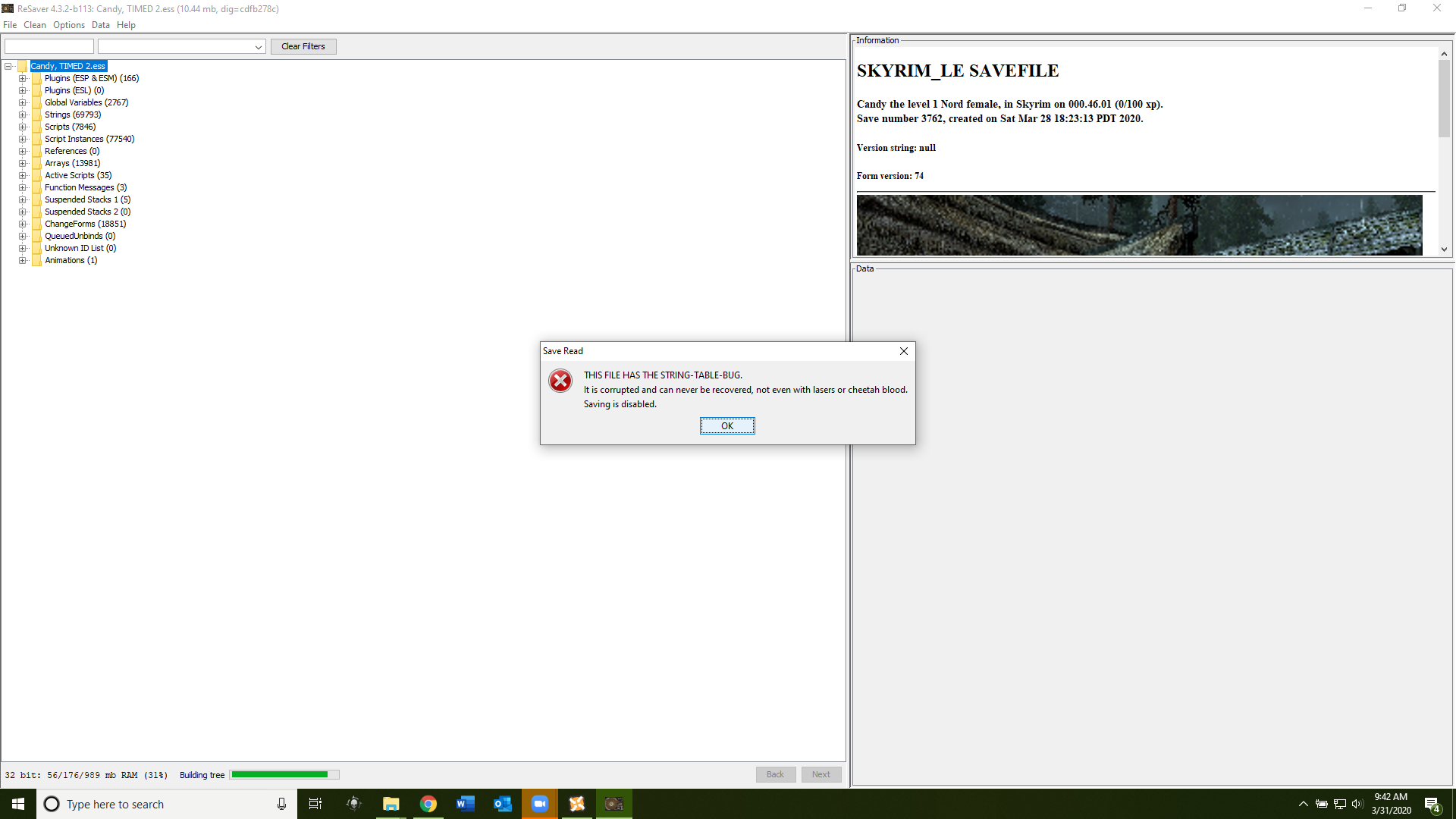
Task: Open the File menu
Action: (10, 25)
